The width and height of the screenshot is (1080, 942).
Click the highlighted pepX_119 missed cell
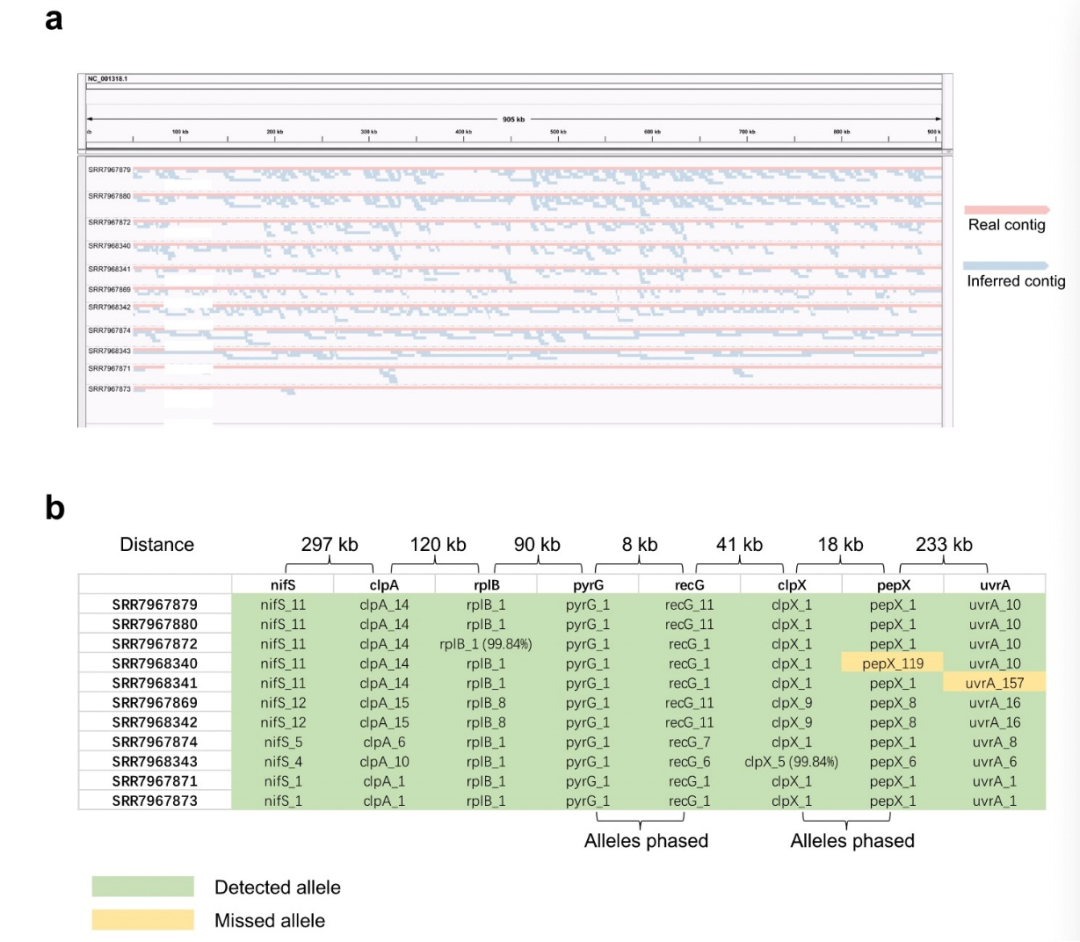(893, 663)
